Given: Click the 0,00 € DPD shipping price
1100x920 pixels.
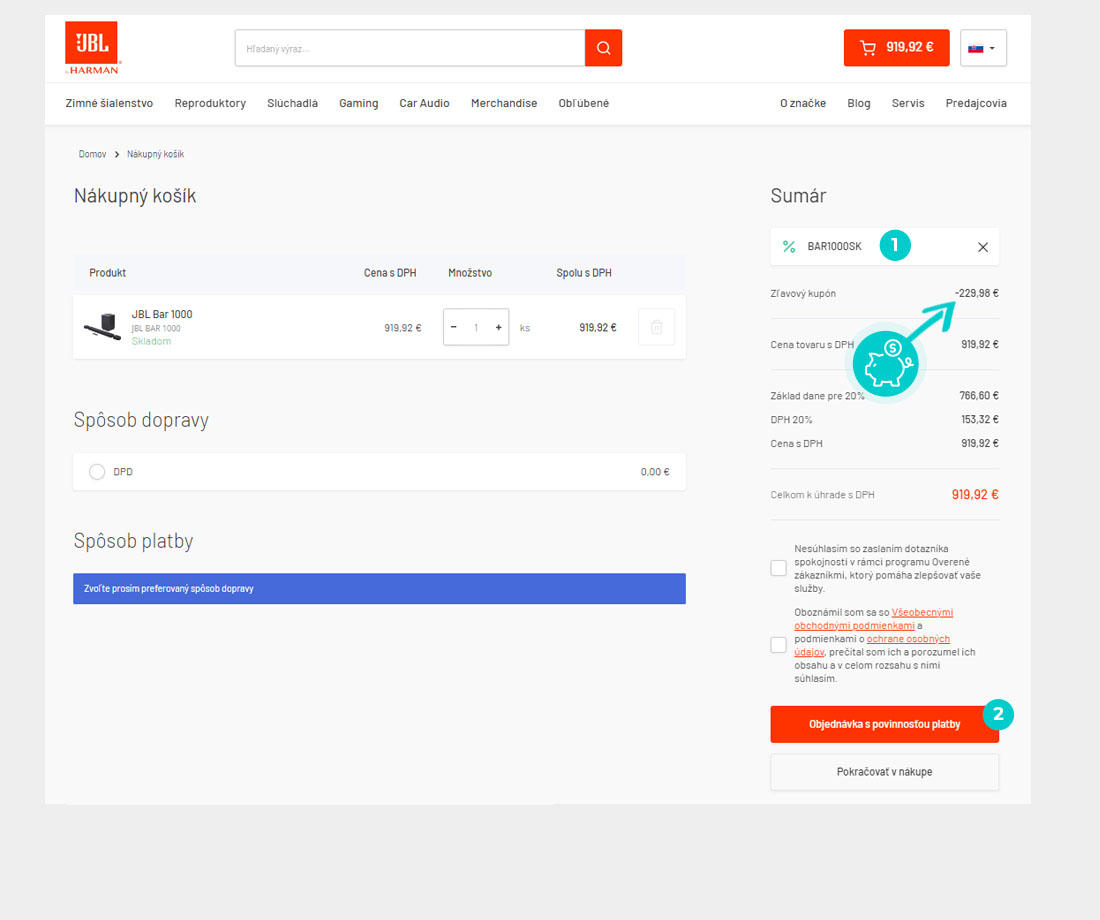Looking at the screenshot, I should point(655,472).
